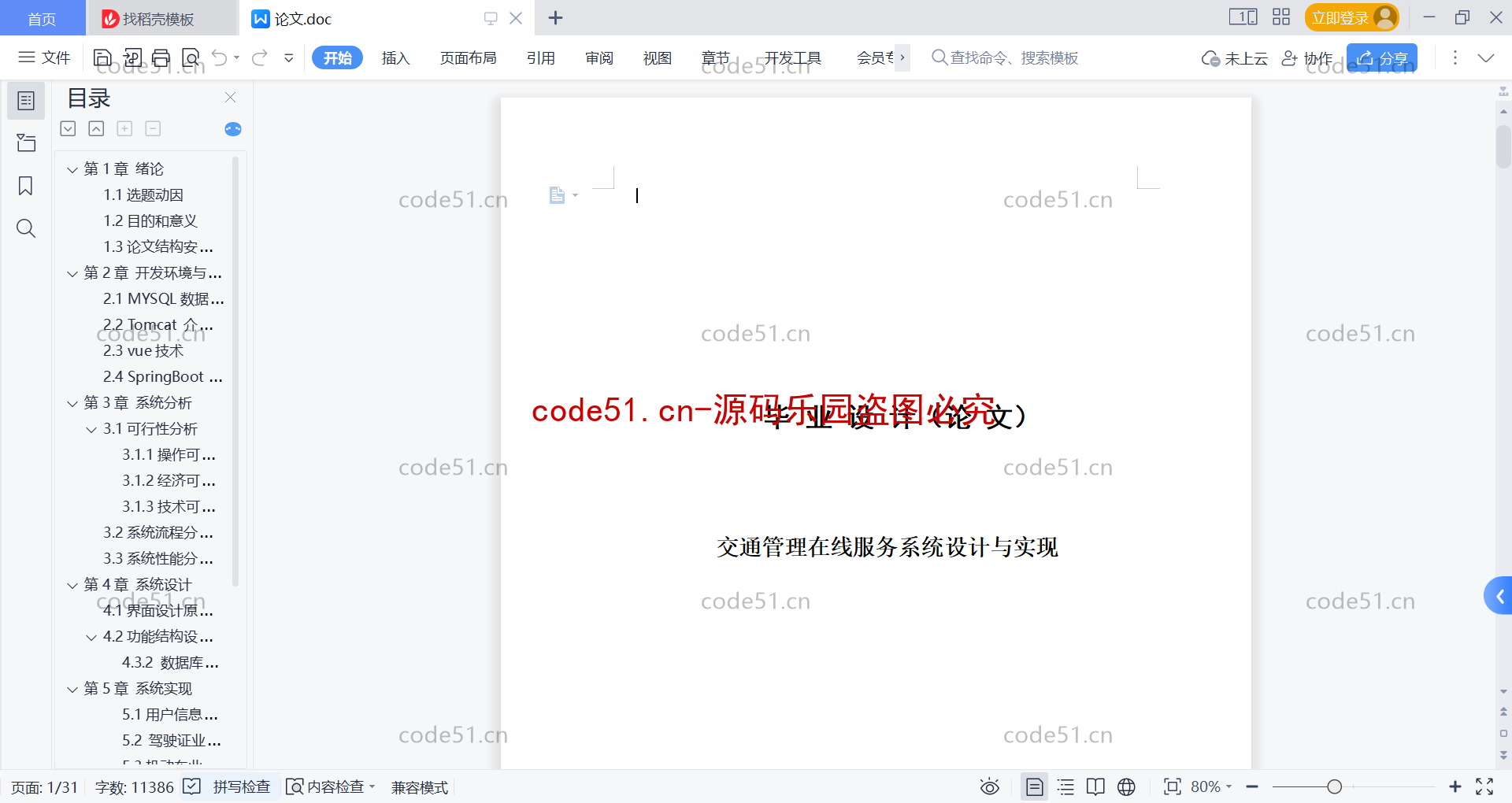Select the 审阅 ribbon tab

599,57
